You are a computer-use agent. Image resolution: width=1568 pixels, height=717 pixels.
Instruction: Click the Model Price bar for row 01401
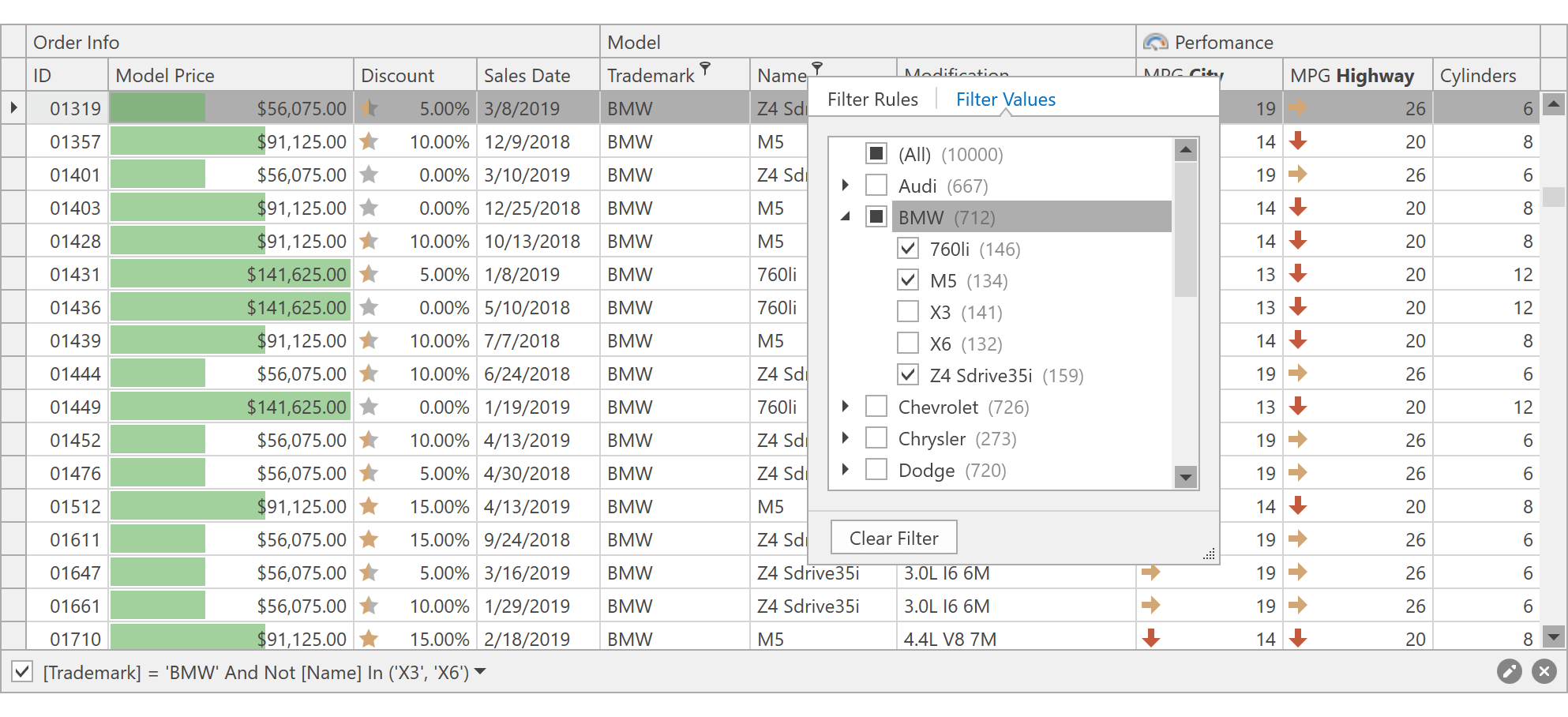(158, 175)
